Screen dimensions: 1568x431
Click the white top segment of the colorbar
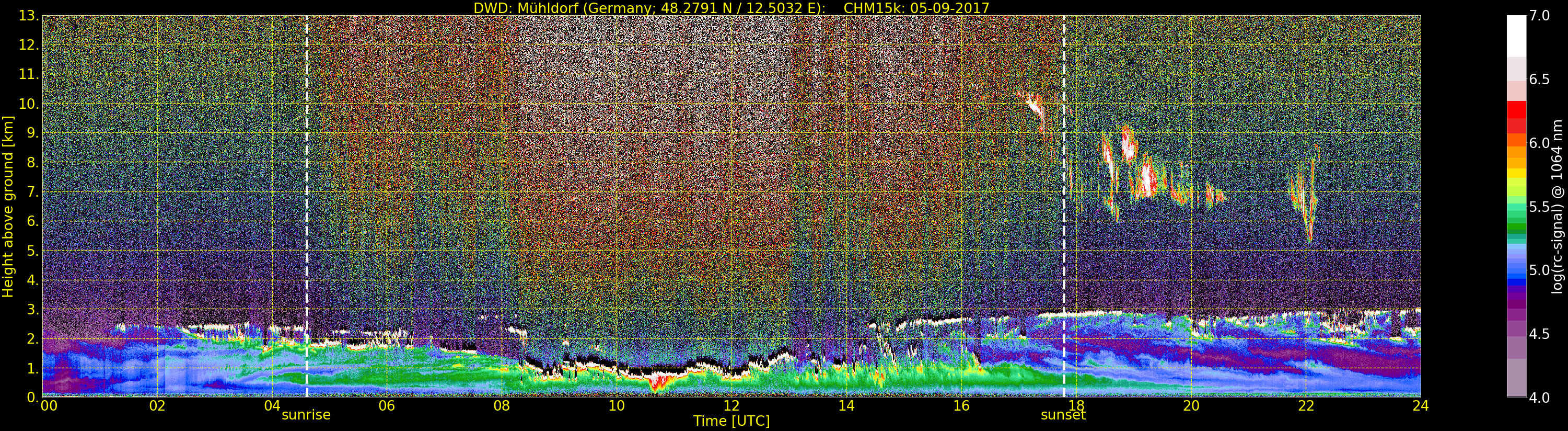click(1516, 36)
